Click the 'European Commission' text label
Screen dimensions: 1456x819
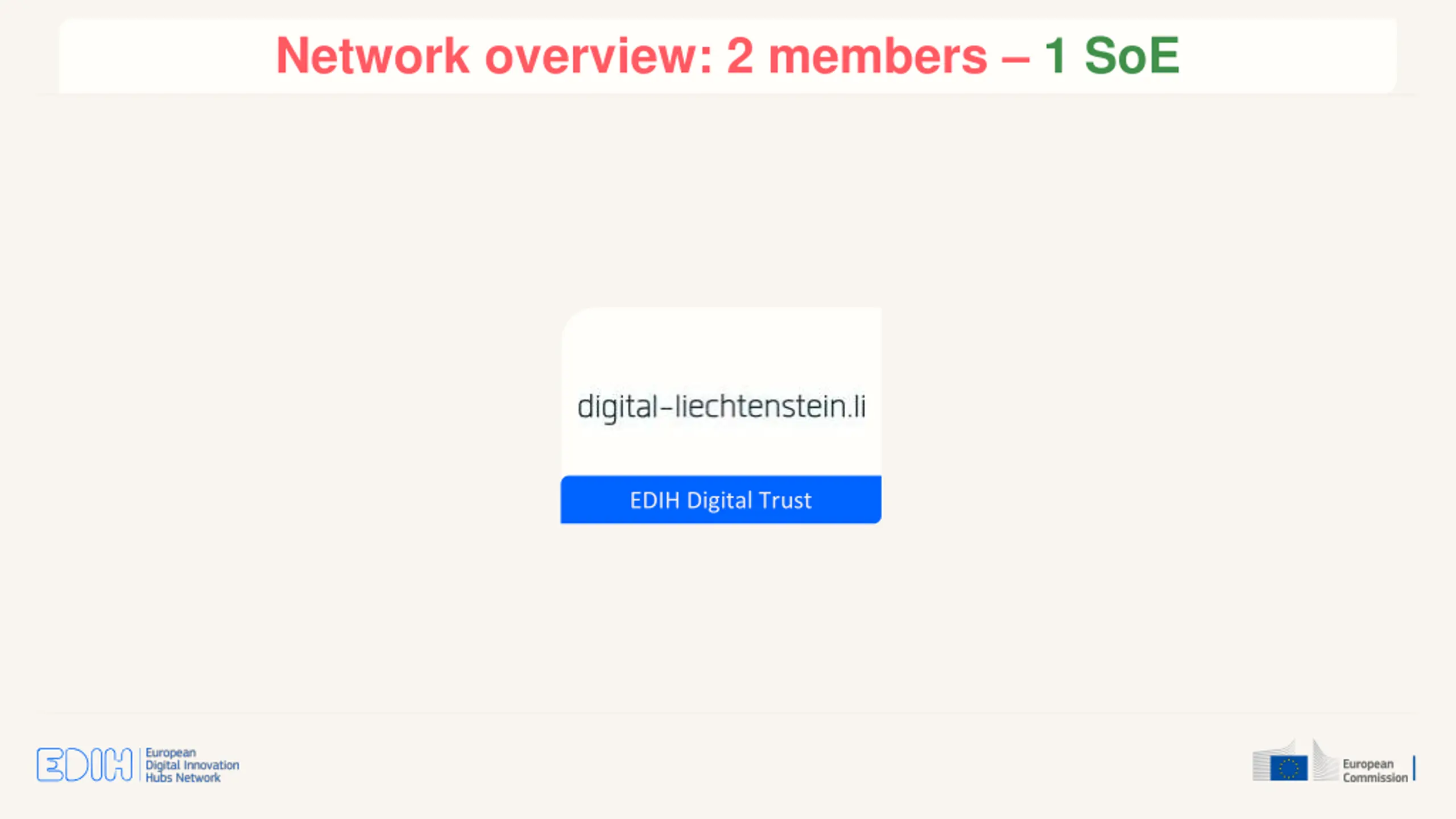tap(1375, 771)
